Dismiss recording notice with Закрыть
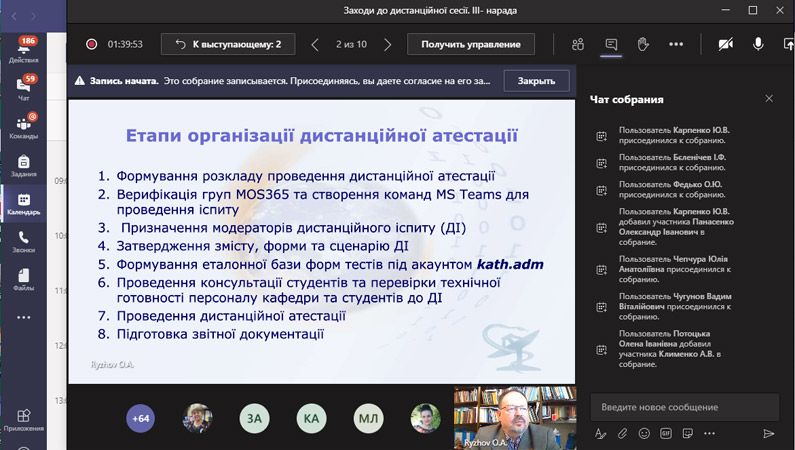Image resolution: width=795 pixels, height=450 pixels. click(536, 81)
